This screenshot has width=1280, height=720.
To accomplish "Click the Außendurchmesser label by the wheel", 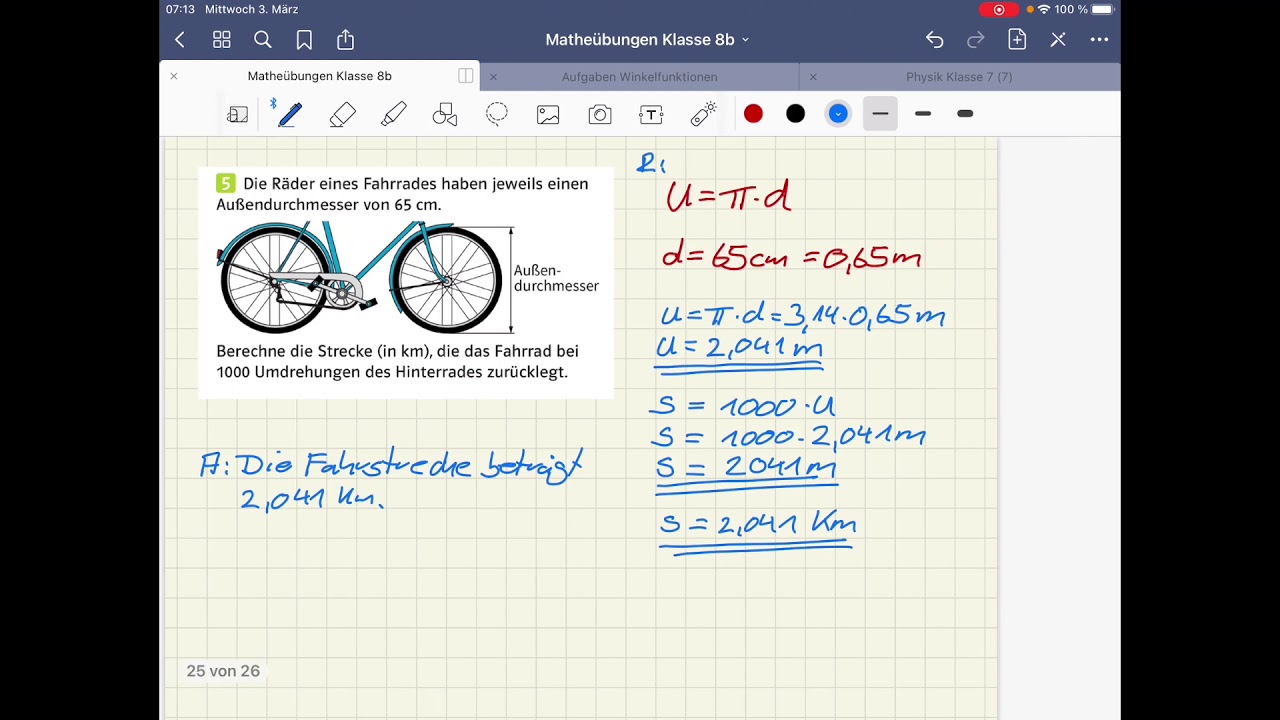I will click(x=556, y=278).
